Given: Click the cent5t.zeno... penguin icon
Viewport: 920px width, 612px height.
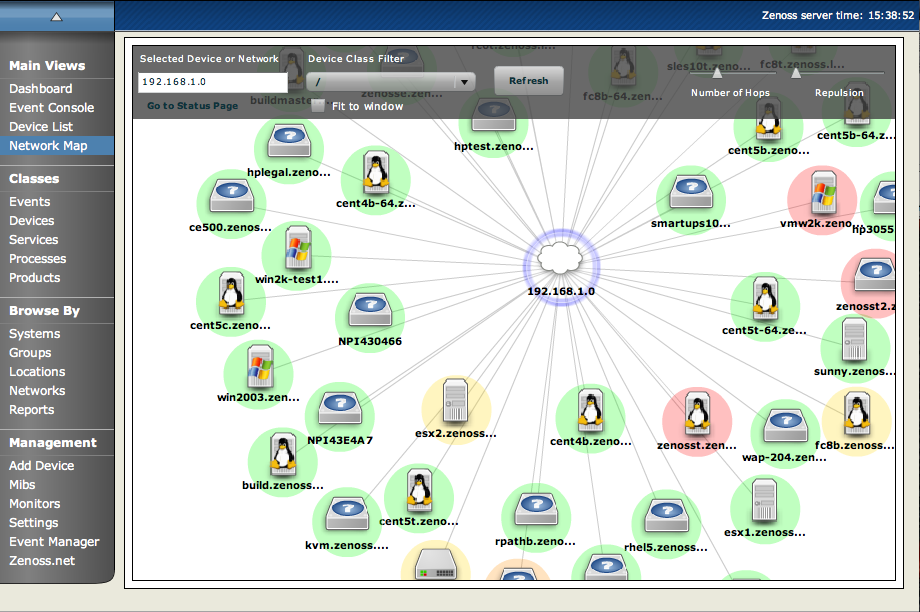Looking at the screenshot, I should pyautogui.click(x=419, y=490).
